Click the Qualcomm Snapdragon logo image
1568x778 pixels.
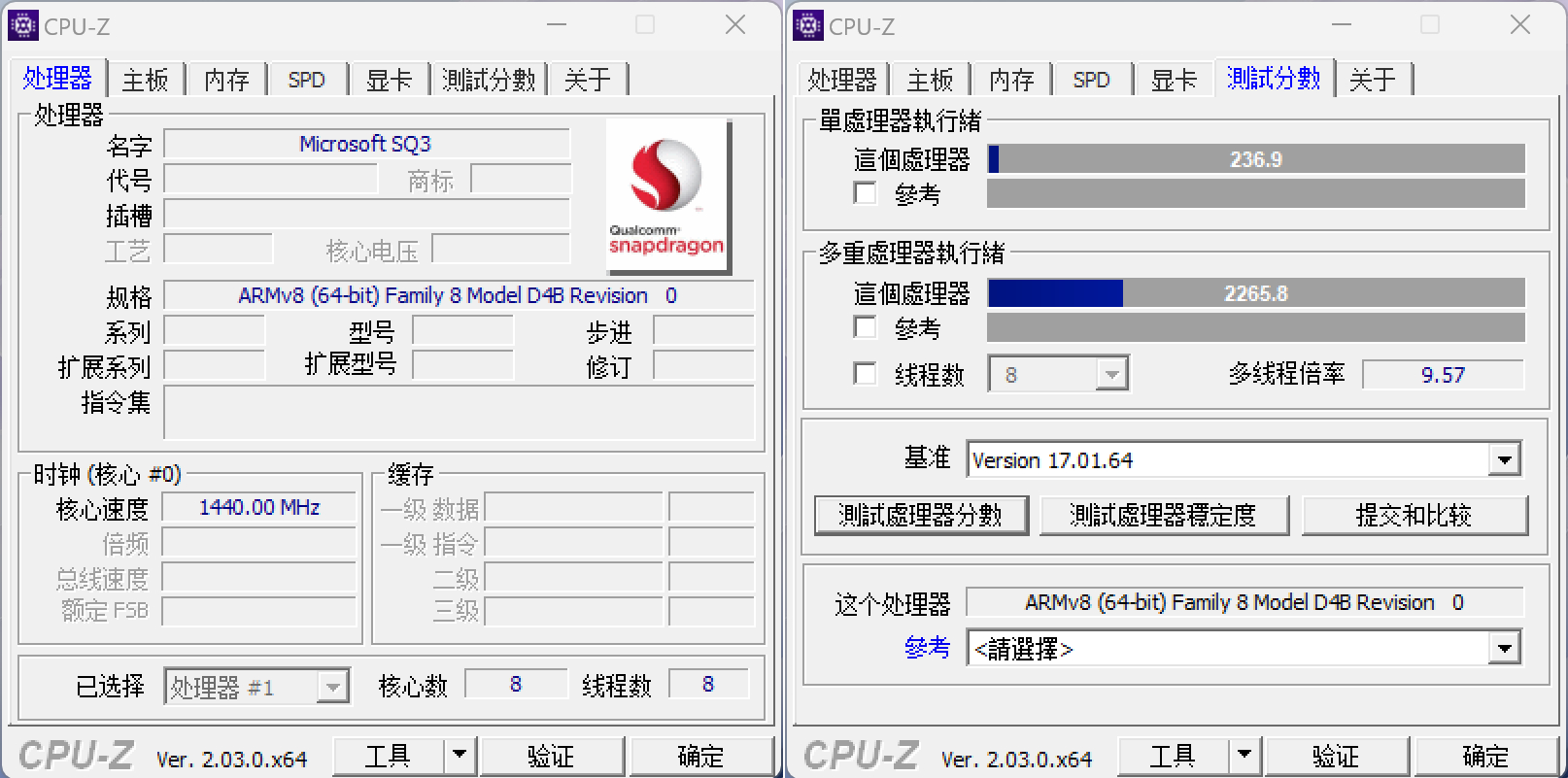pyautogui.click(x=667, y=195)
